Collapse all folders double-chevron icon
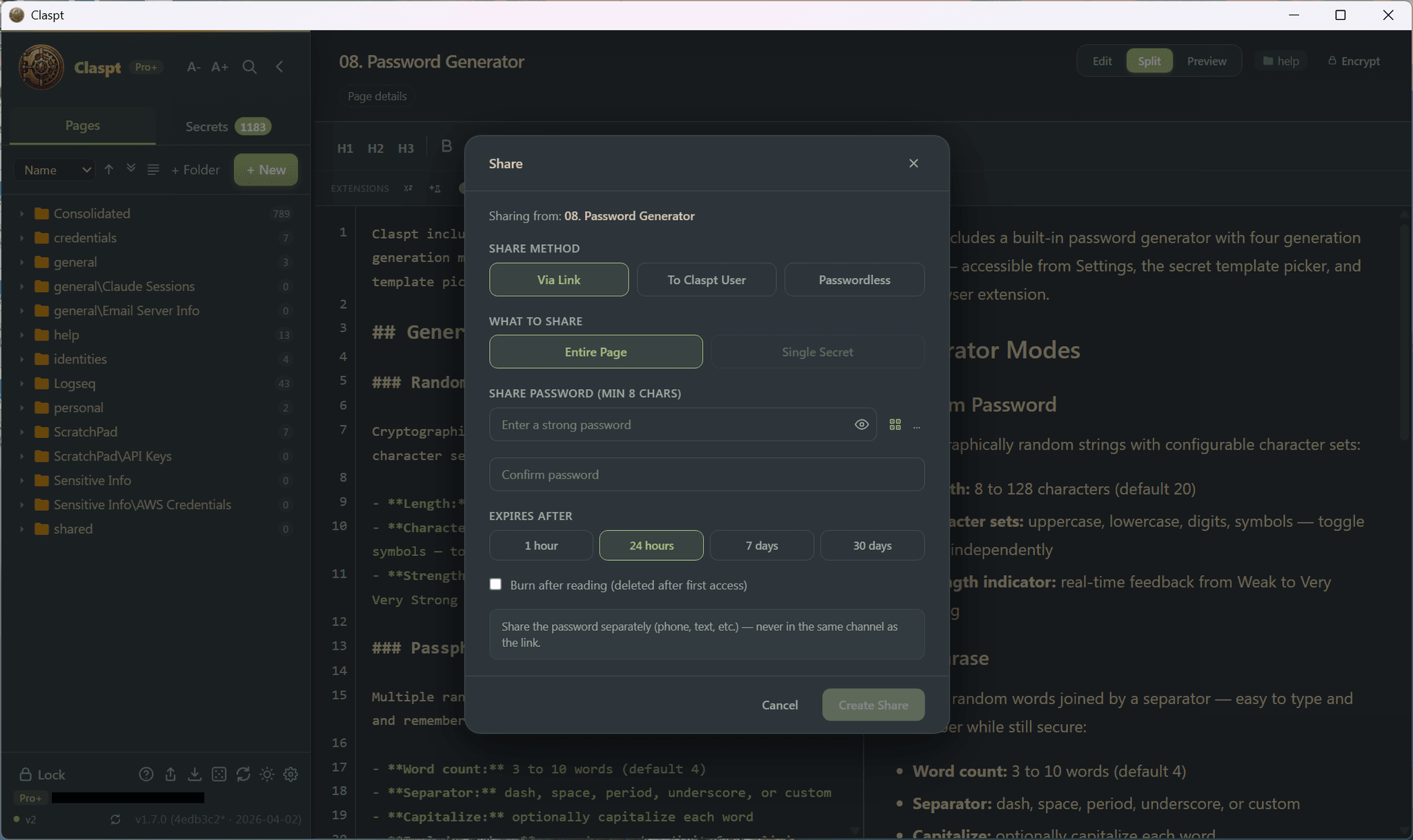Image resolution: width=1413 pixels, height=840 pixels. (x=130, y=170)
